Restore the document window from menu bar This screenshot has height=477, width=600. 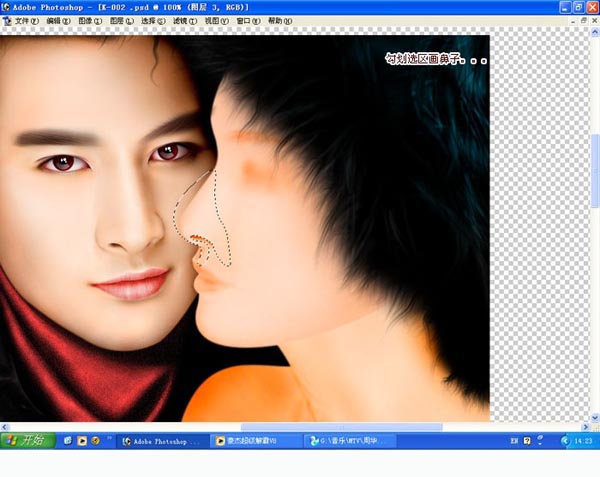(x=584, y=21)
